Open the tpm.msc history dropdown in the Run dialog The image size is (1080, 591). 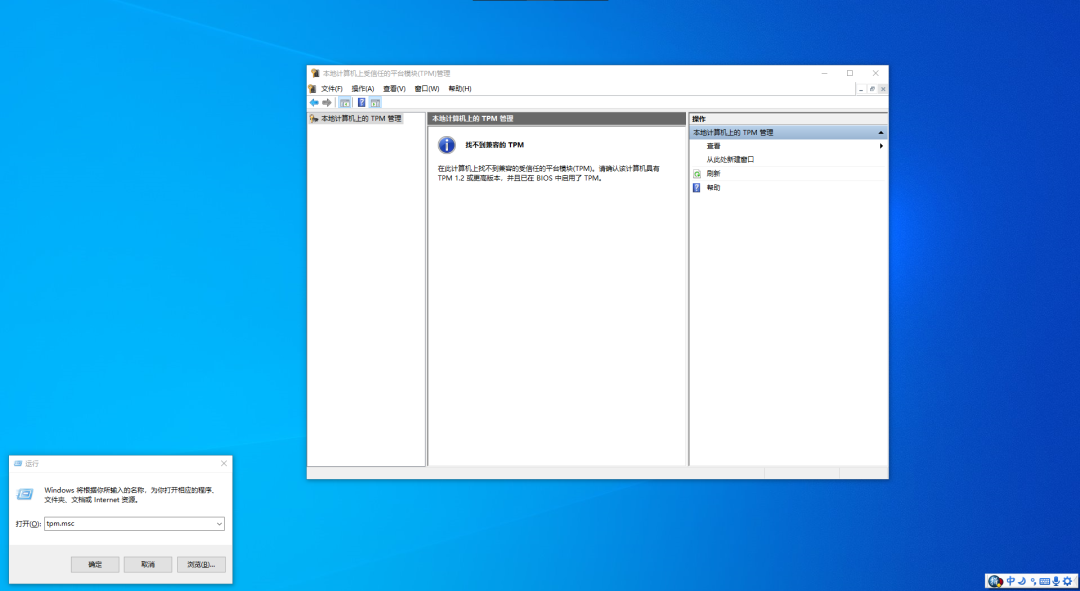click(217, 523)
